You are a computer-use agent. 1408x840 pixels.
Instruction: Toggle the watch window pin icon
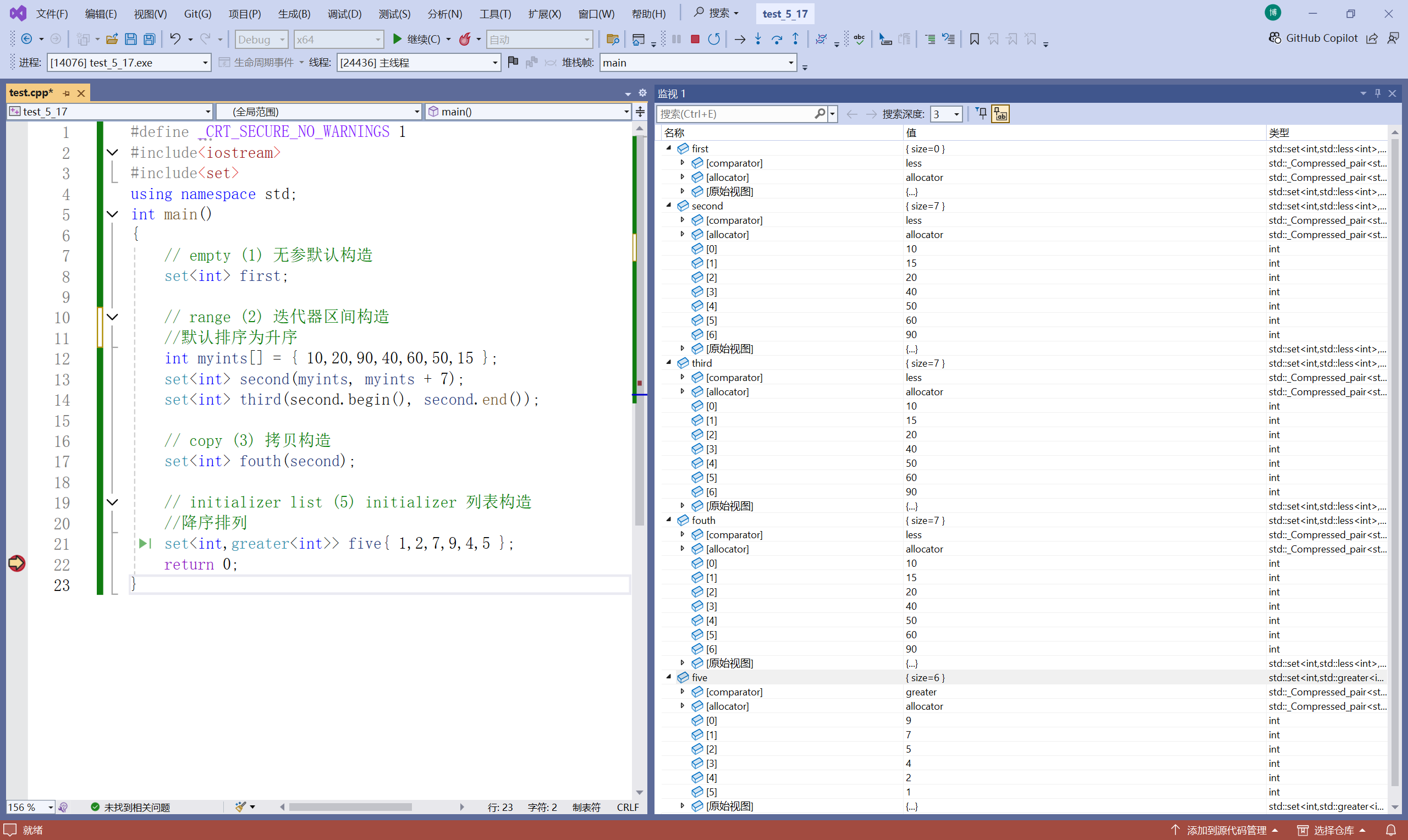1377,93
